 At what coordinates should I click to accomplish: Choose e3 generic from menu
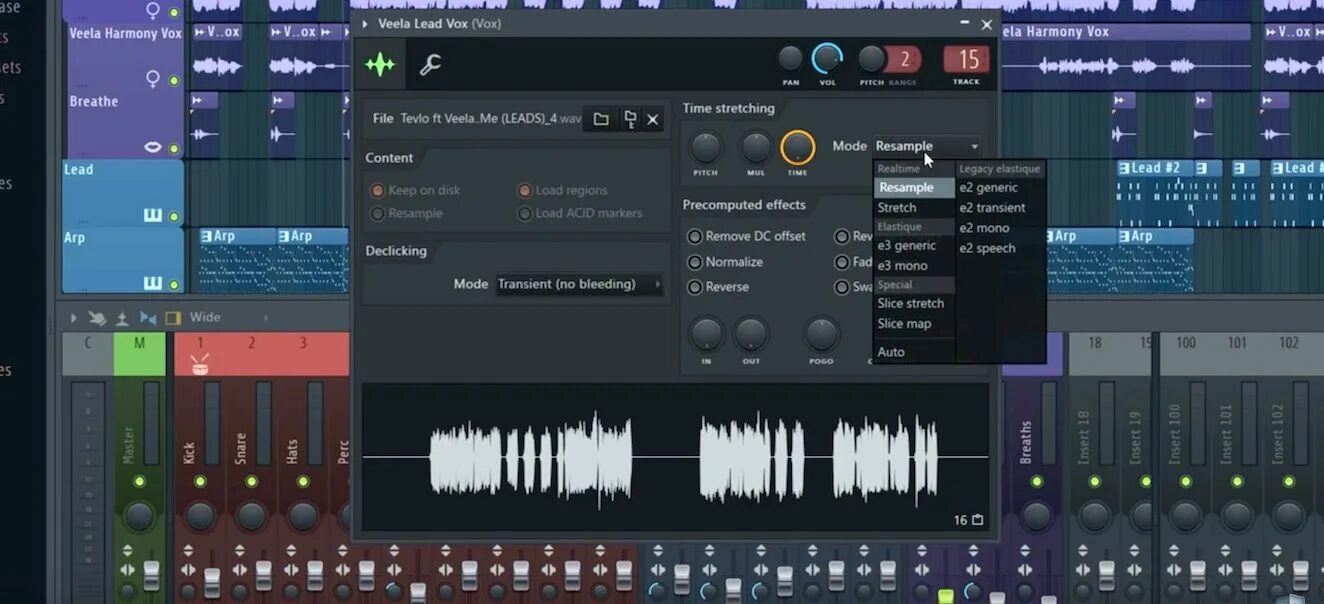(x=914, y=245)
